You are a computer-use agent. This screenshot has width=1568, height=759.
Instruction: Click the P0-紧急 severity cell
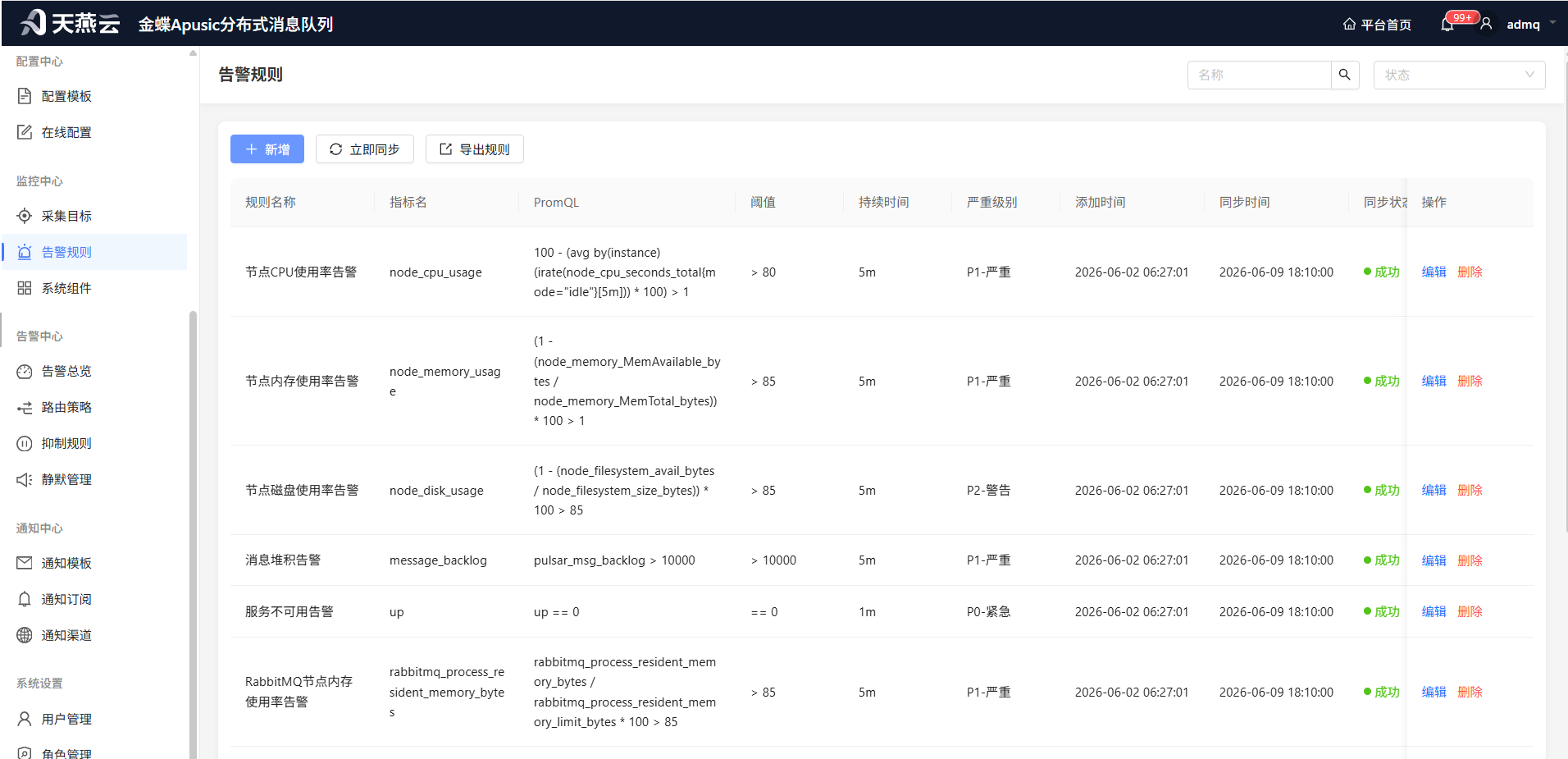(988, 611)
